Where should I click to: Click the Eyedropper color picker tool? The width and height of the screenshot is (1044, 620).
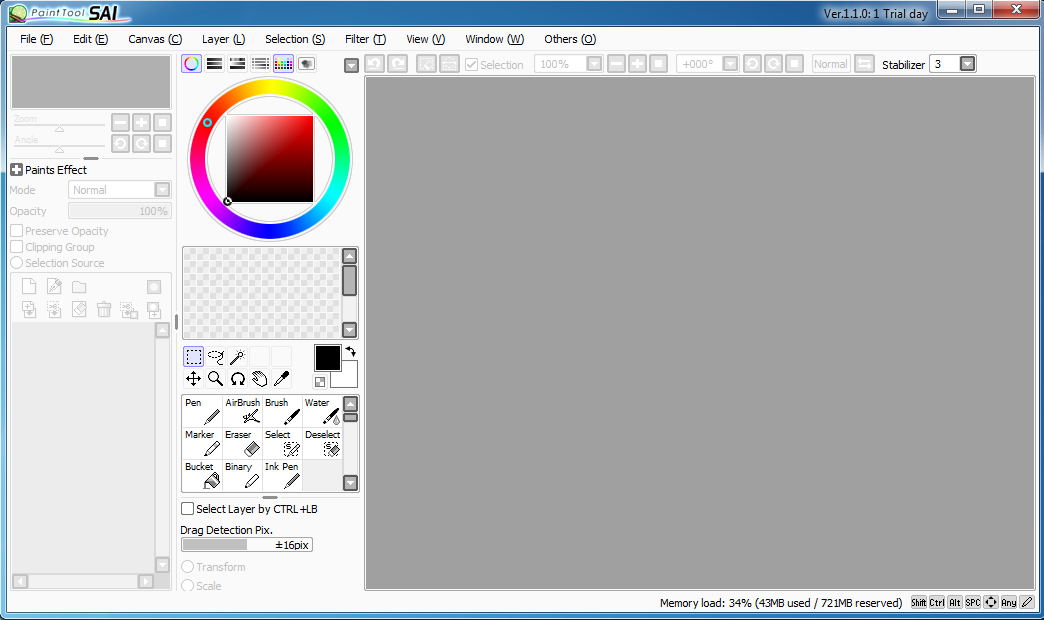[x=281, y=379]
